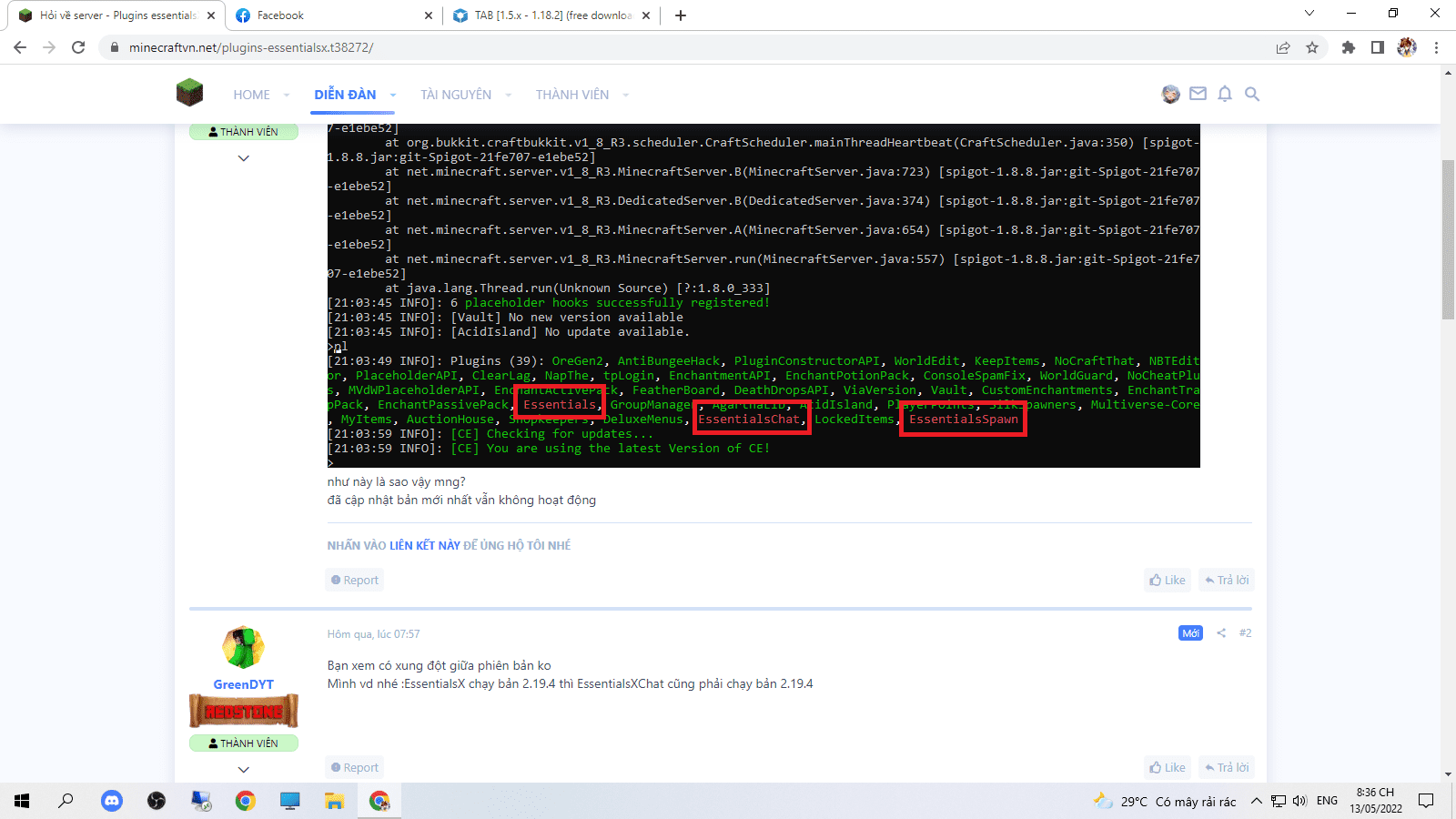The width and height of the screenshot is (1456, 819).
Task: Close the TAB [1.5.x - 1.18.2] tab
Action: (646, 15)
